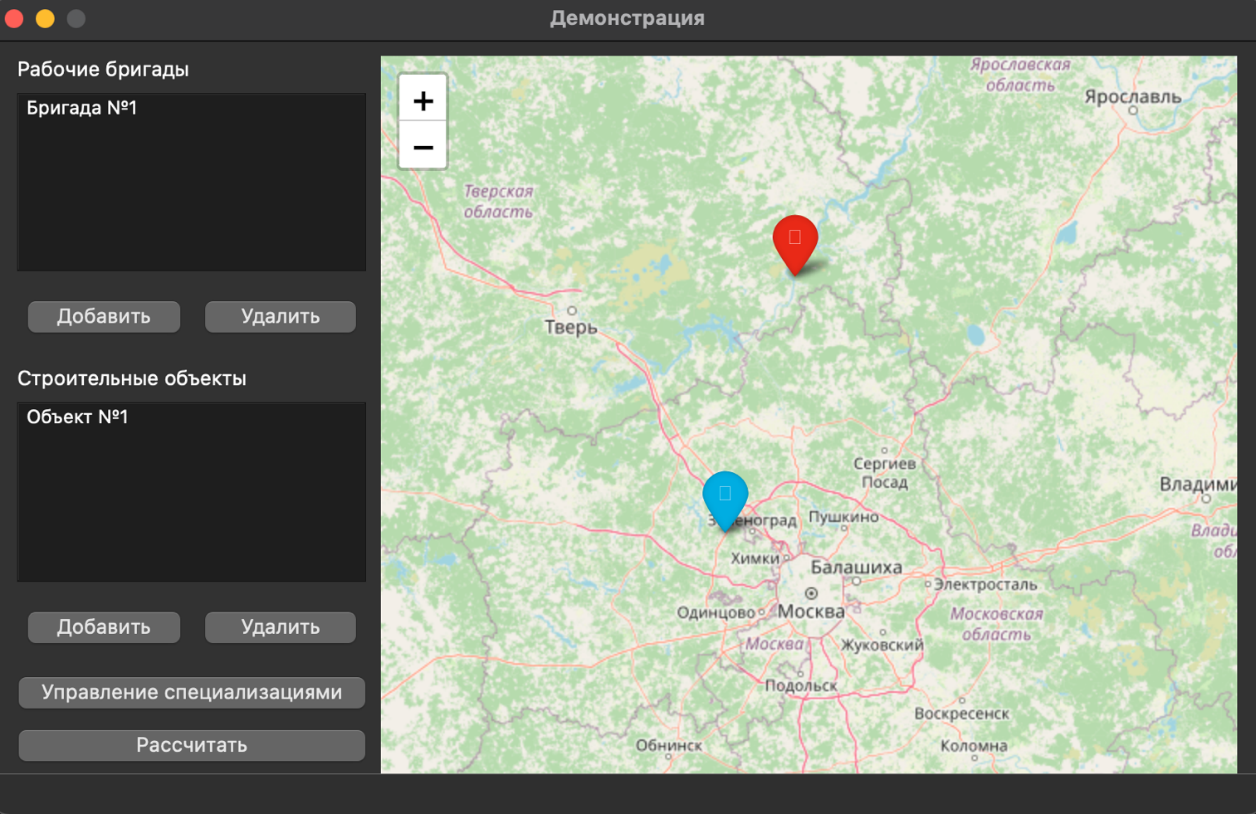Select Бригада №1 in the brigades list
This screenshot has width=1256, height=814.
pyautogui.click(x=82, y=108)
